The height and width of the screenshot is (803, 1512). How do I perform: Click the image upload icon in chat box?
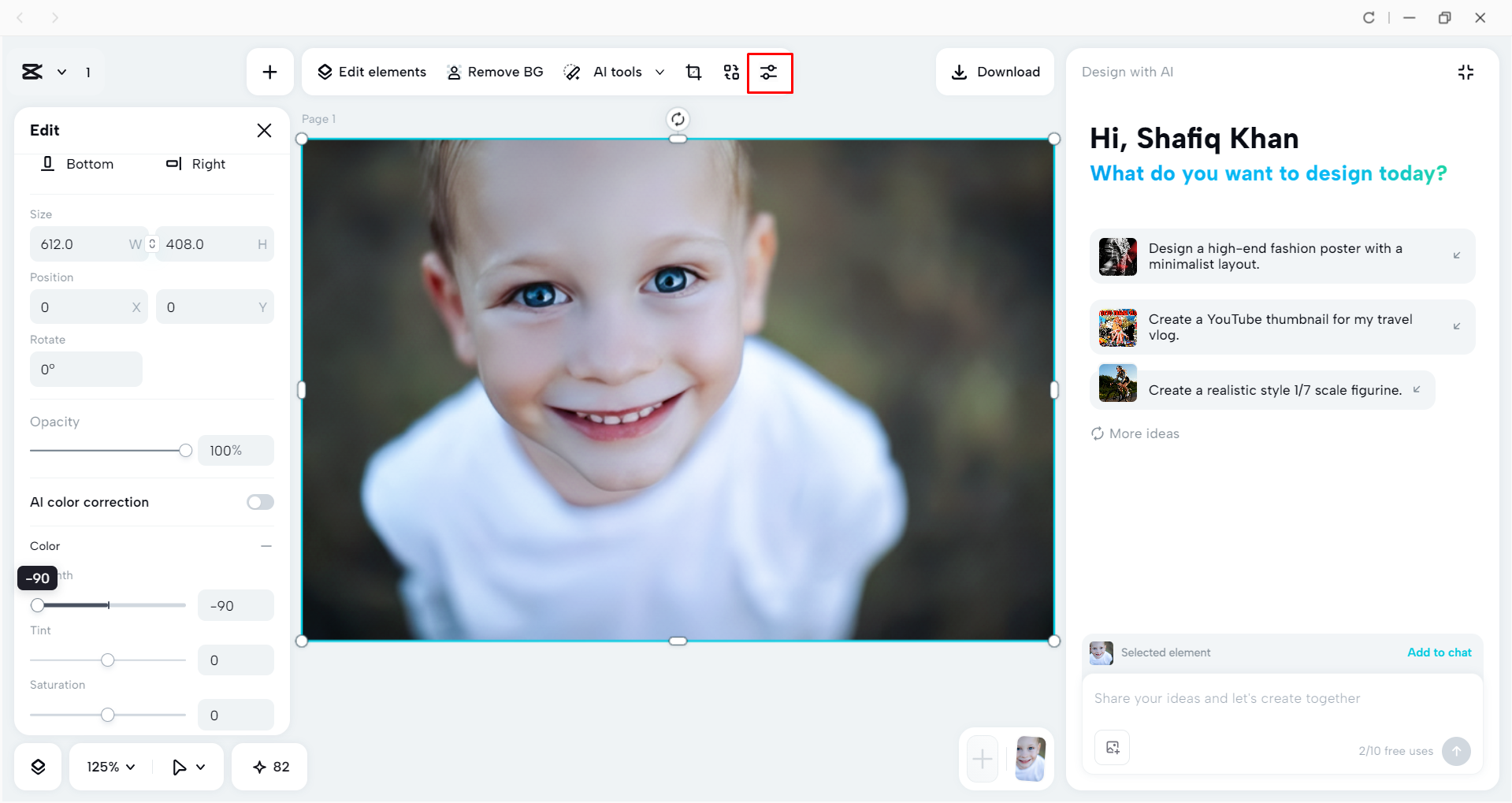click(1111, 747)
